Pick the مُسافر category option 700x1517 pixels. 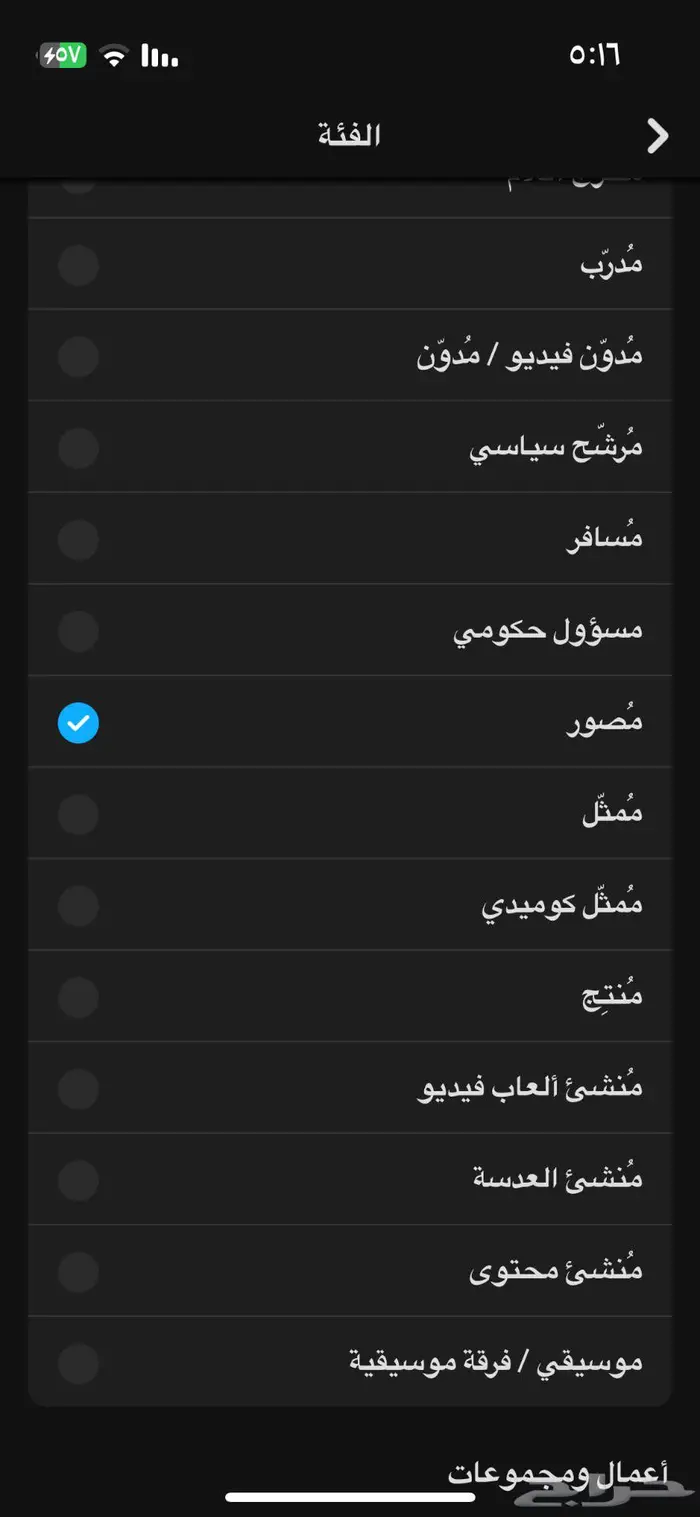click(x=350, y=539)
